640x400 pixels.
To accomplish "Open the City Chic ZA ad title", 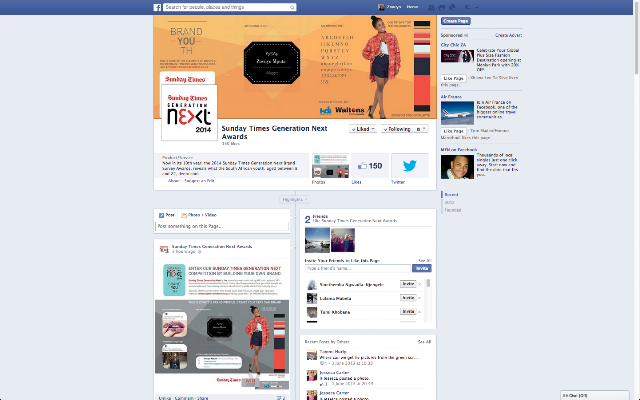I will click(x=453, y=45).
